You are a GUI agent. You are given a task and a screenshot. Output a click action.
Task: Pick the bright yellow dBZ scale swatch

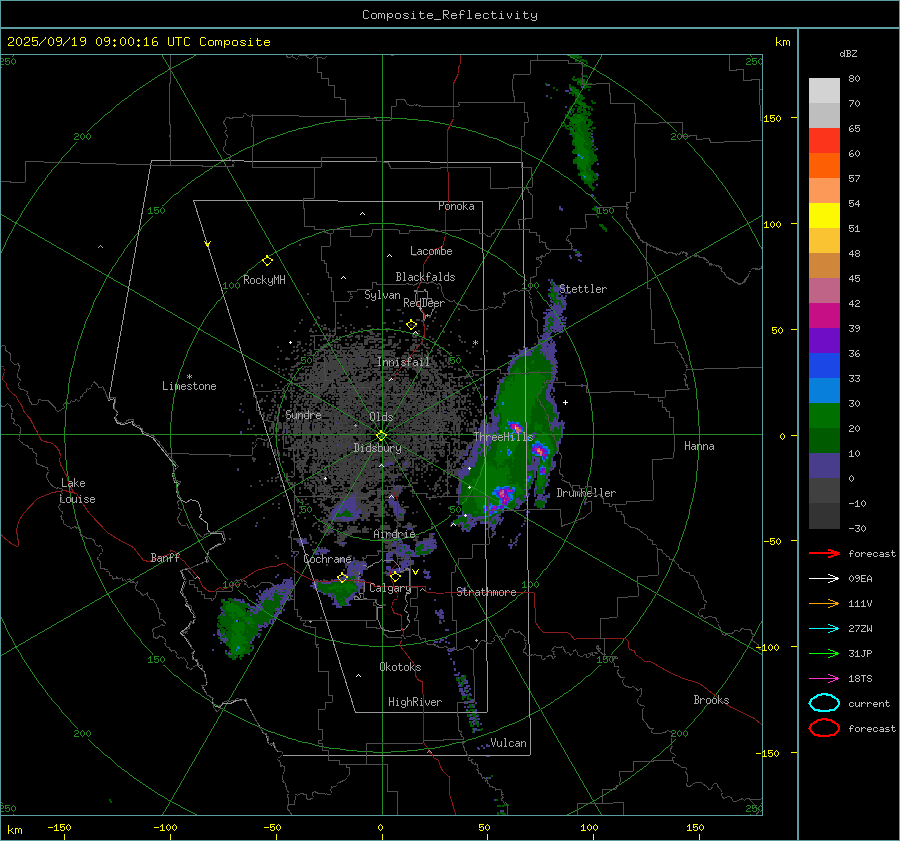click(824, 215)
